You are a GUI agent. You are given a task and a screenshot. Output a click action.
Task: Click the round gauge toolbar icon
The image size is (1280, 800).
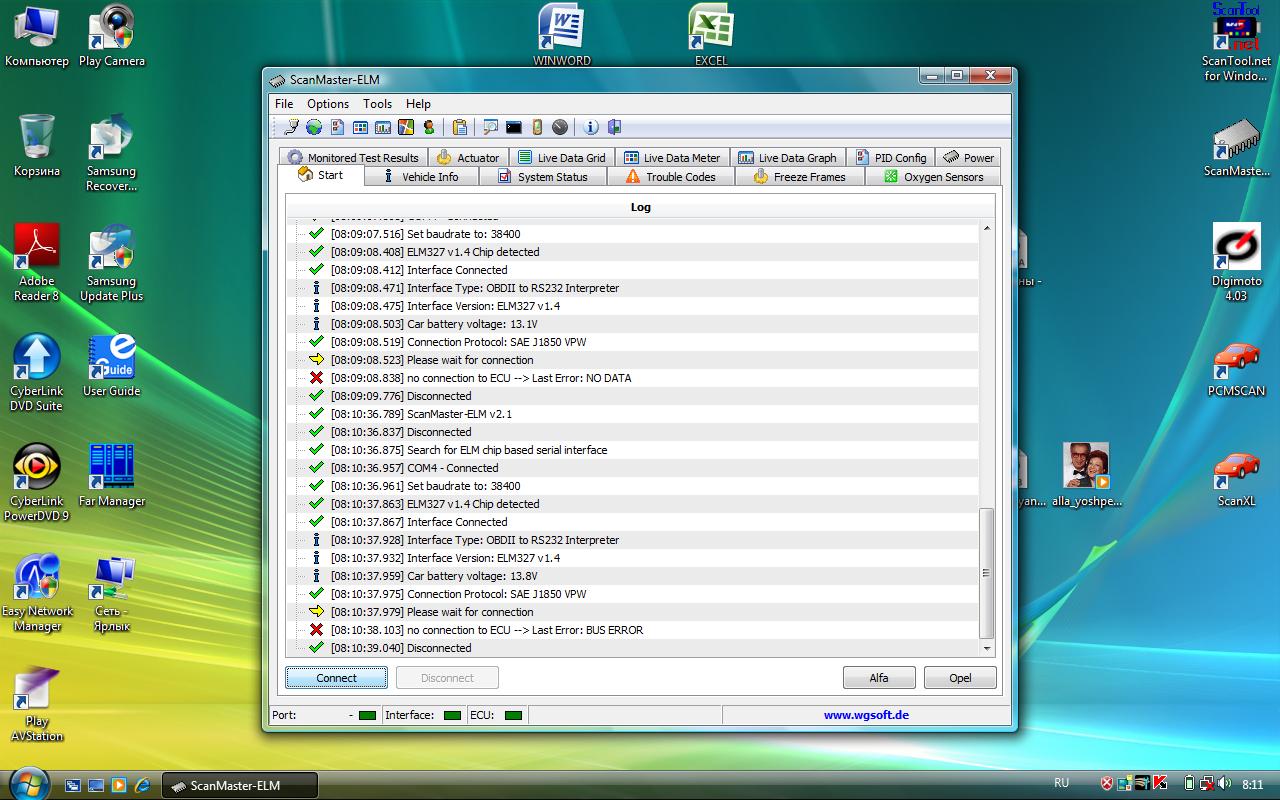560,127
